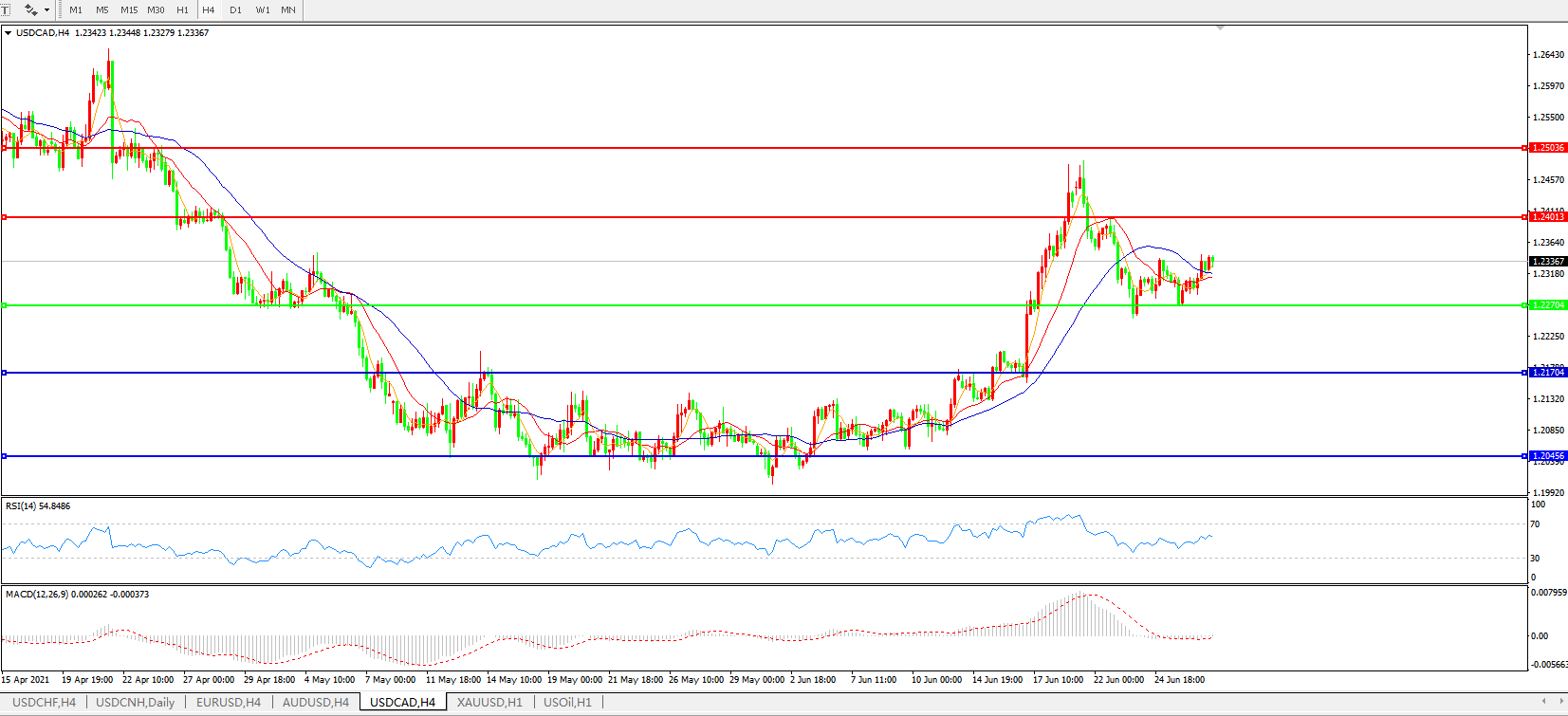
Task: Click the red 1.25036 price level label
Action: 1548,148
